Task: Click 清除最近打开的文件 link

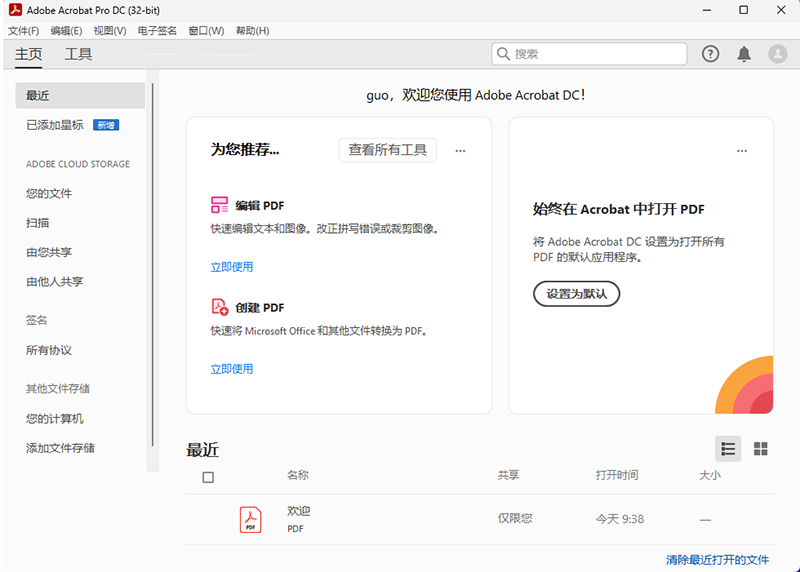Action: coord(717,560)
